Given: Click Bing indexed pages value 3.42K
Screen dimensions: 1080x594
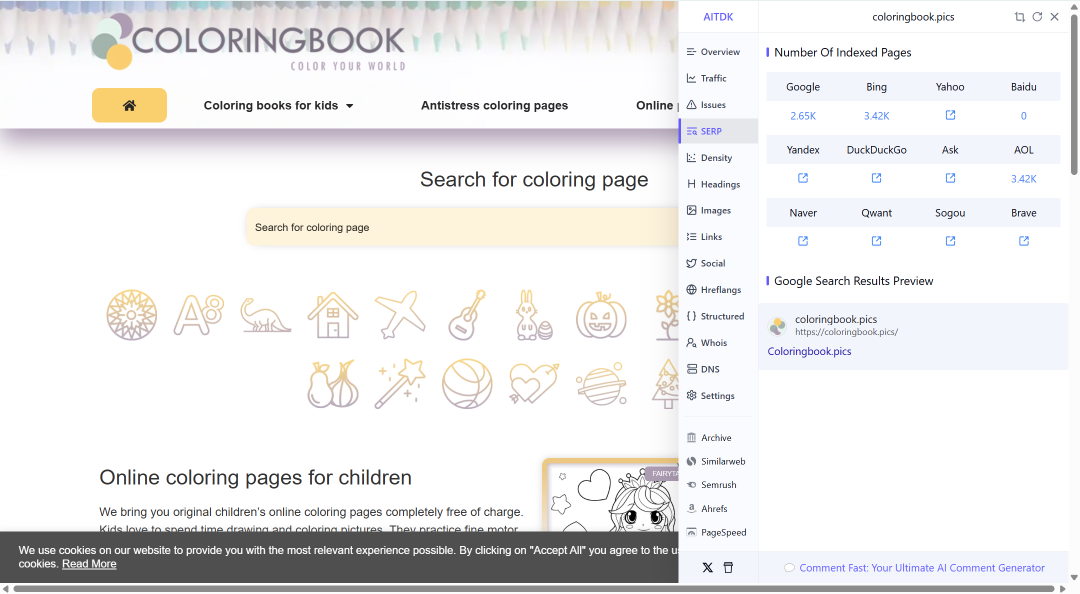Looking at the screenshot, I should click(x=876, y=116).
